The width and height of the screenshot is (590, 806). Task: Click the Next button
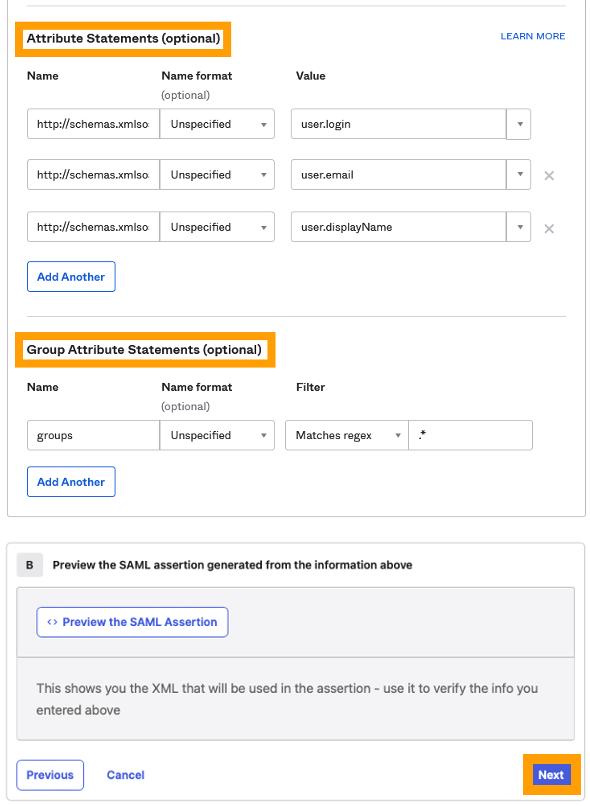pos(551,775)
